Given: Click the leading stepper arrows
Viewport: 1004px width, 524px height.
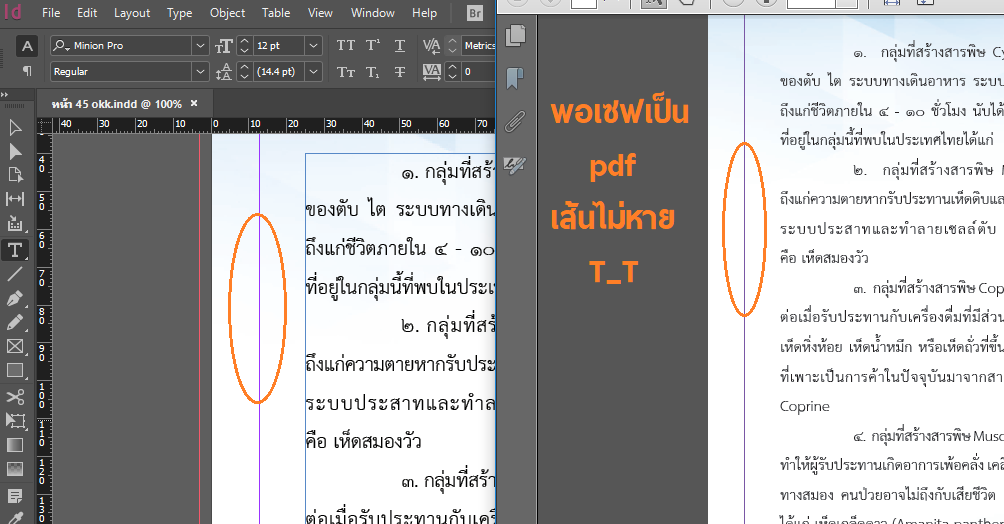Looking at the screenshot, I should coord(244,72).
